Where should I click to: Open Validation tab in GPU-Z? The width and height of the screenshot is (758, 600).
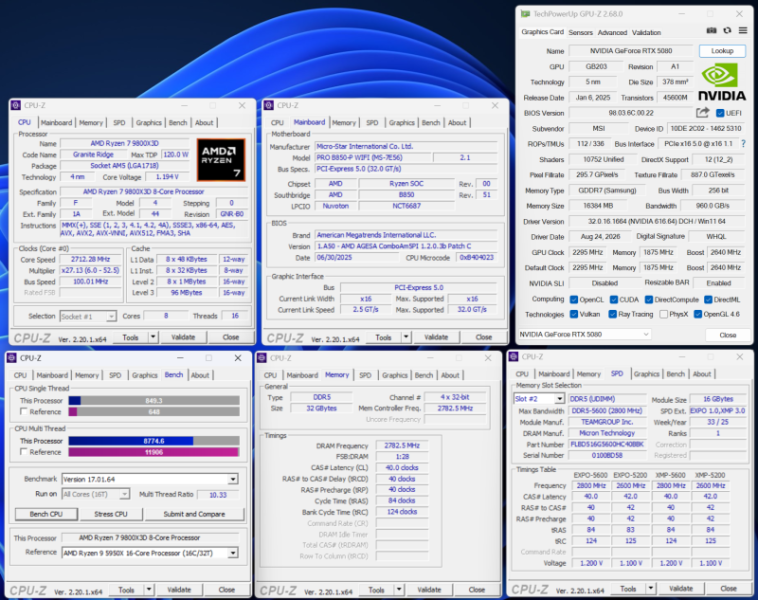646,32
